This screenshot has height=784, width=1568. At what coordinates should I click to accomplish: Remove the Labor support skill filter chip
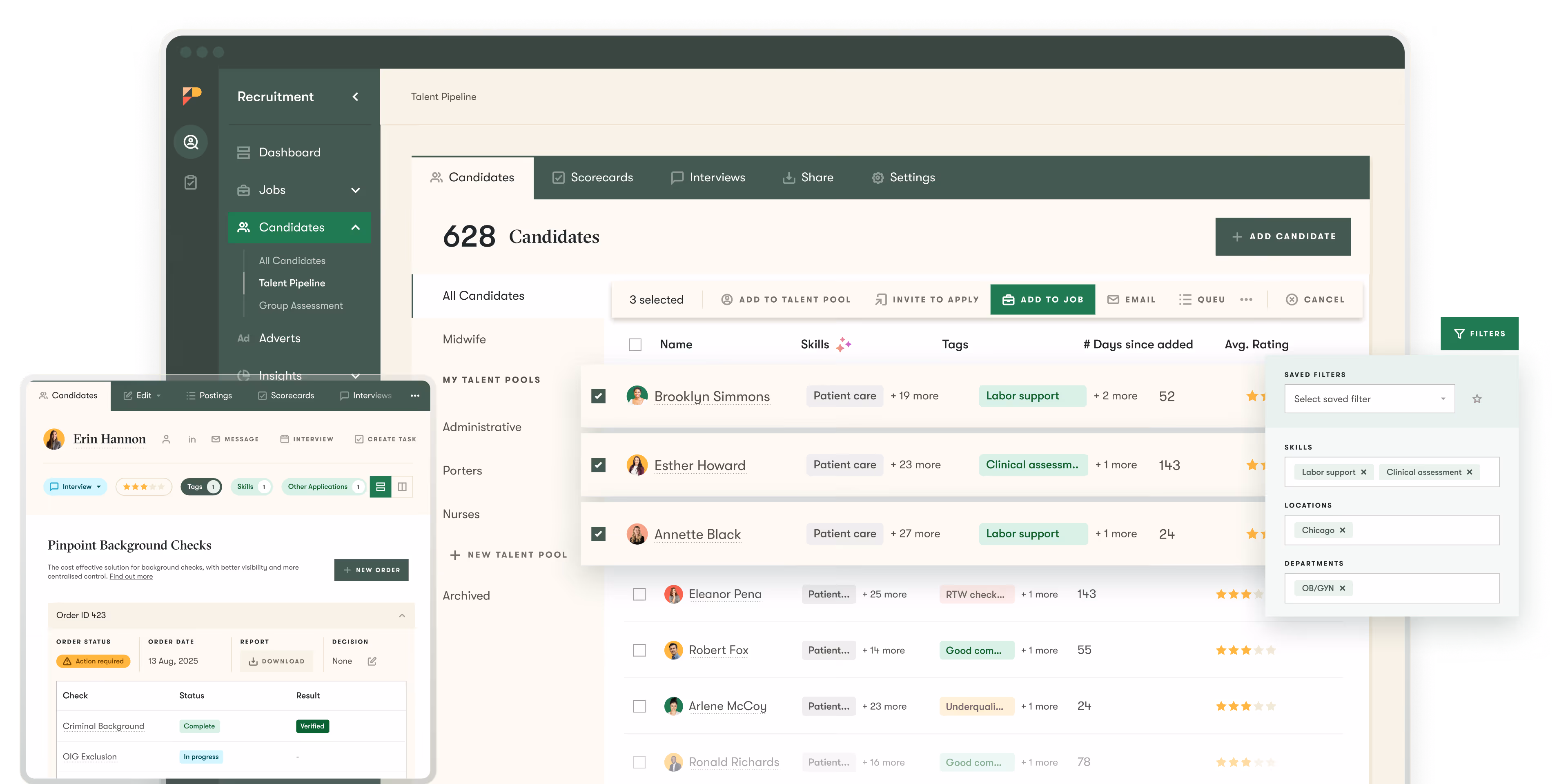click(1363, 472)
